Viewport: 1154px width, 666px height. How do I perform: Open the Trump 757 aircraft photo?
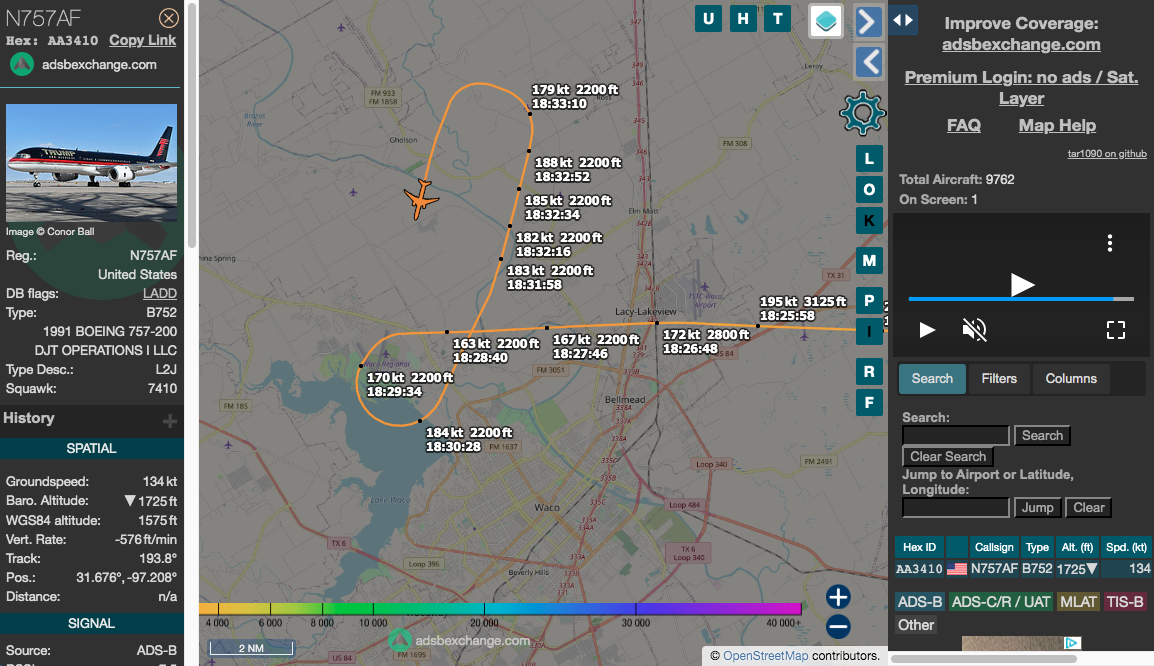pos(91,163)
